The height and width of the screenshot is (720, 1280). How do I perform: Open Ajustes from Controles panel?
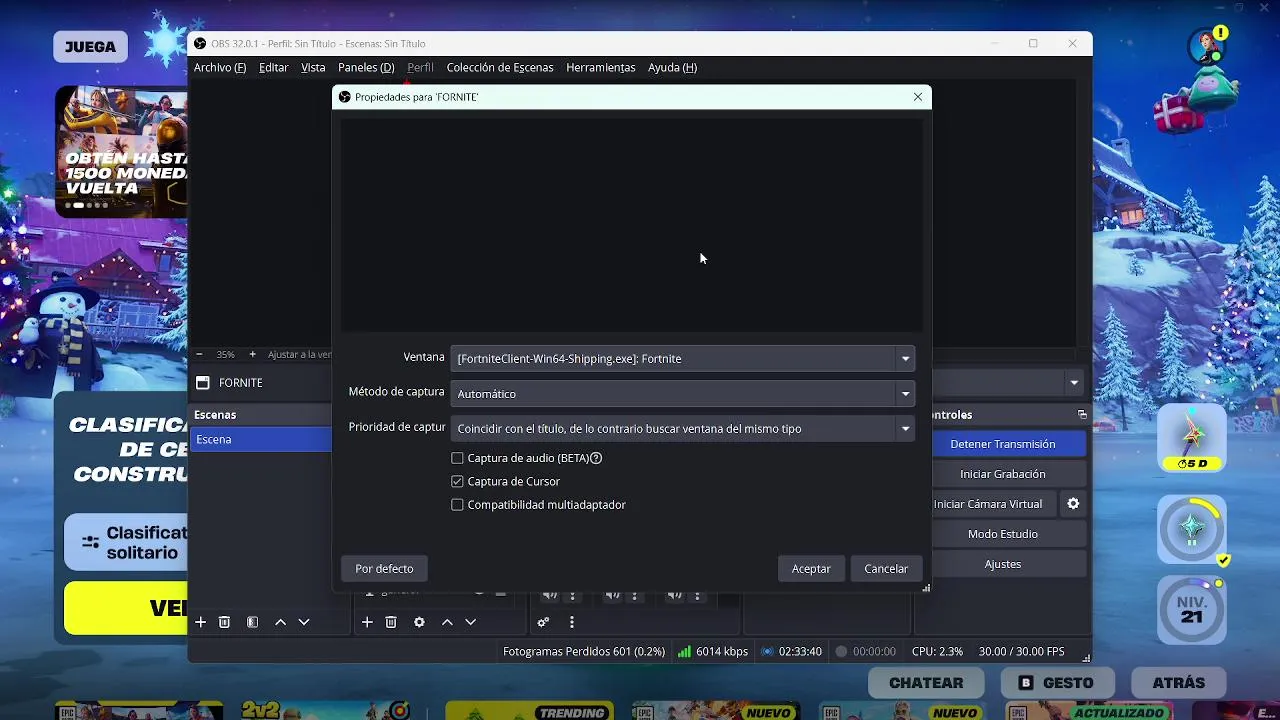click(x=1002, y=564)
